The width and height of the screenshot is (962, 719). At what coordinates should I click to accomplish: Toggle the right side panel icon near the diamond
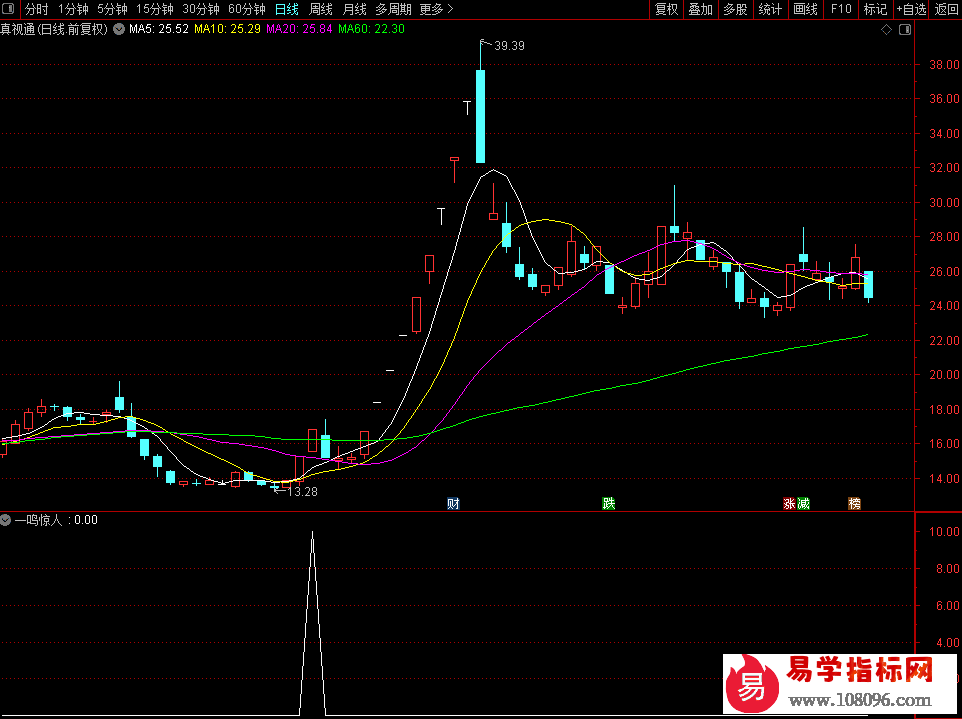coord(905,30)
